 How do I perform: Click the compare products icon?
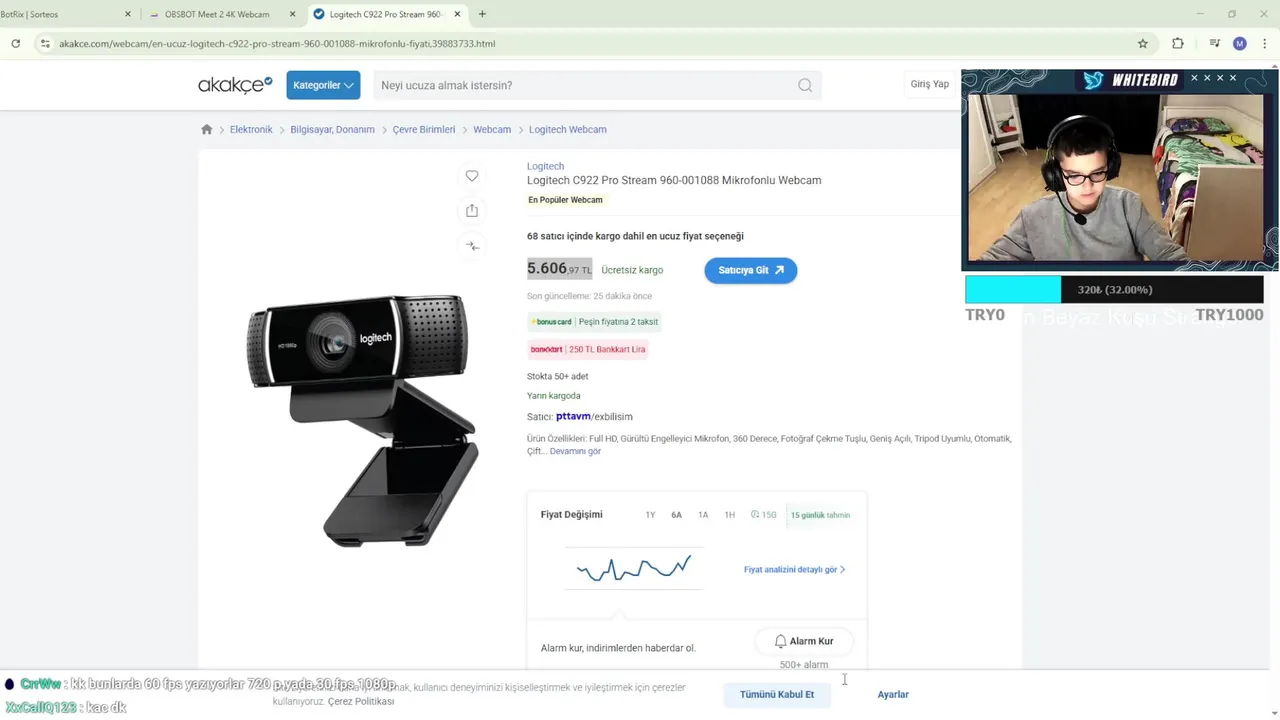click(472, 246)
